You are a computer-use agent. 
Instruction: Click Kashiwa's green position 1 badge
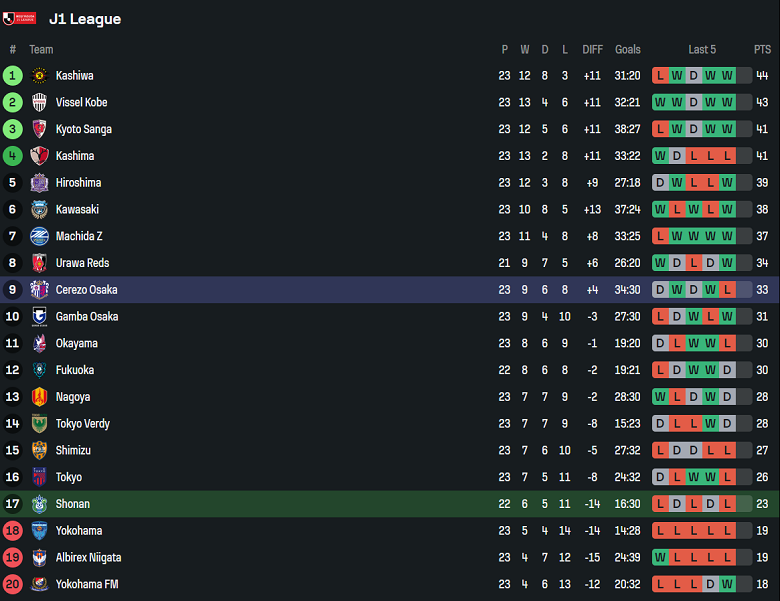tap(13, 76)
